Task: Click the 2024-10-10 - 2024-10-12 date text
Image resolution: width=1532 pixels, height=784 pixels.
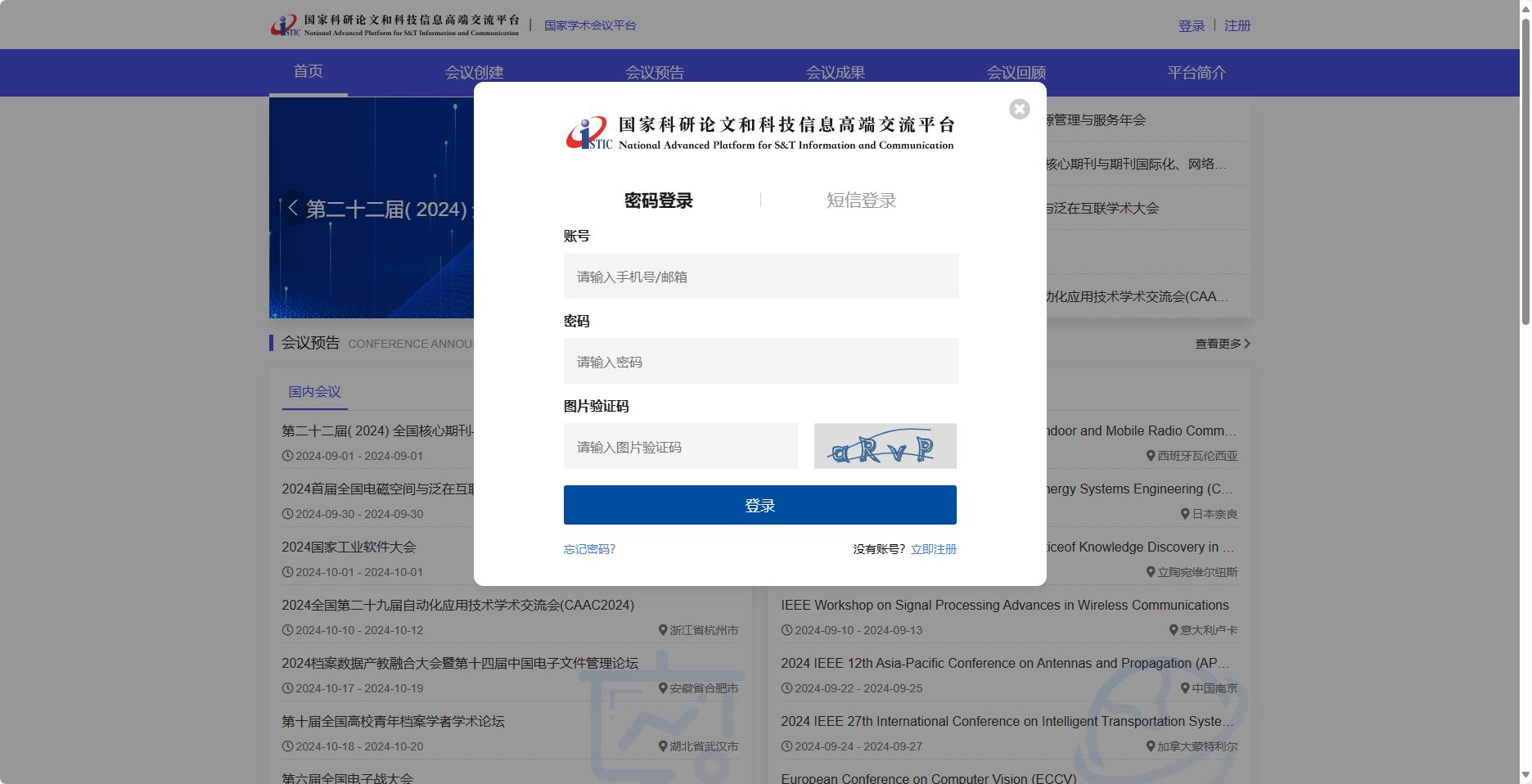Action: click(x=359, y=630)
